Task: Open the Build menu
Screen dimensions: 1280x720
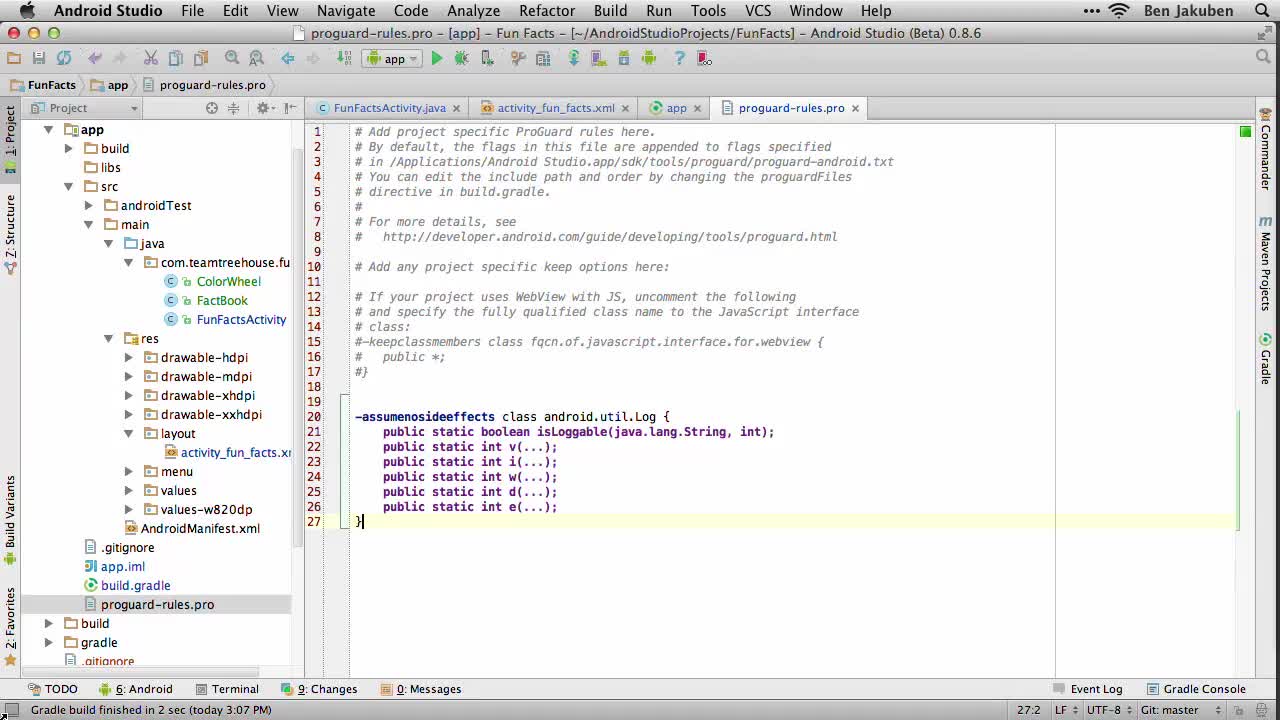Action: point(610,11)
